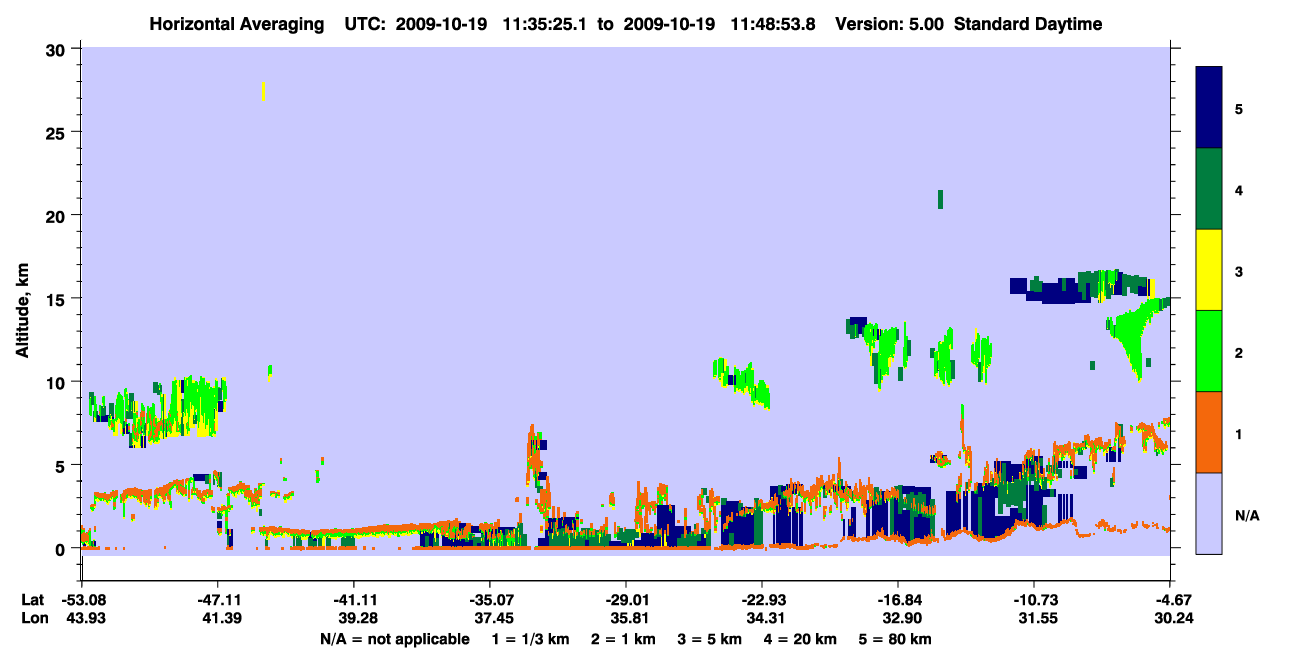Click the legend text '2 = 1 km'

[x=622, y=639]
